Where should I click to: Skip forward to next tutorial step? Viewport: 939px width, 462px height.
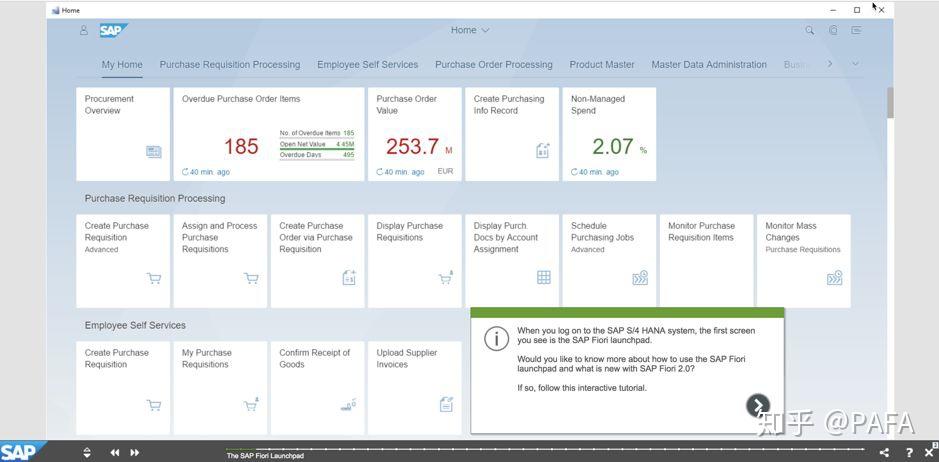(x=135, y=452)
